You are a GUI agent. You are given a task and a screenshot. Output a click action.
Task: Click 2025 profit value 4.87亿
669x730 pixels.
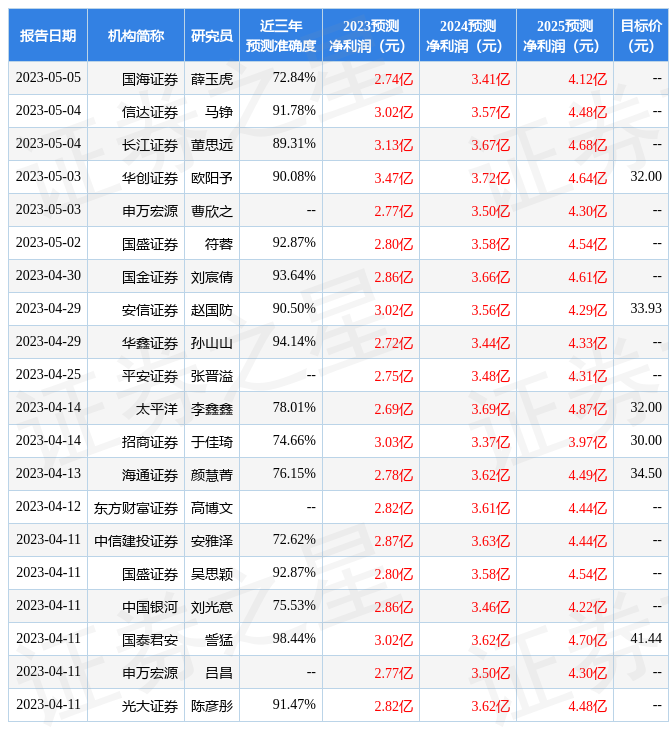coord(588,409)
